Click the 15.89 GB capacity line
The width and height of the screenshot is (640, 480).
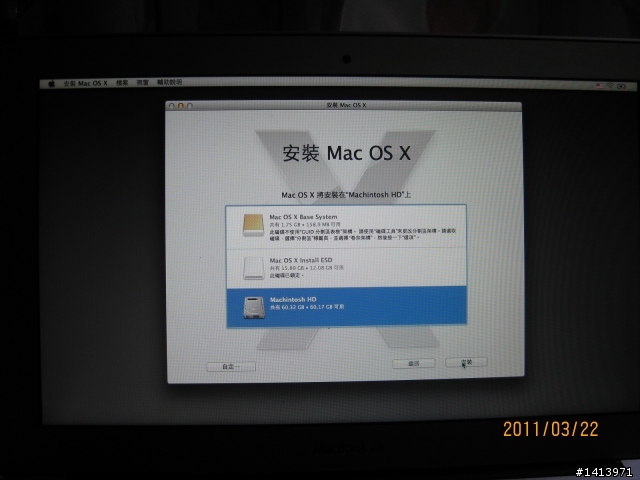point(307,268)
